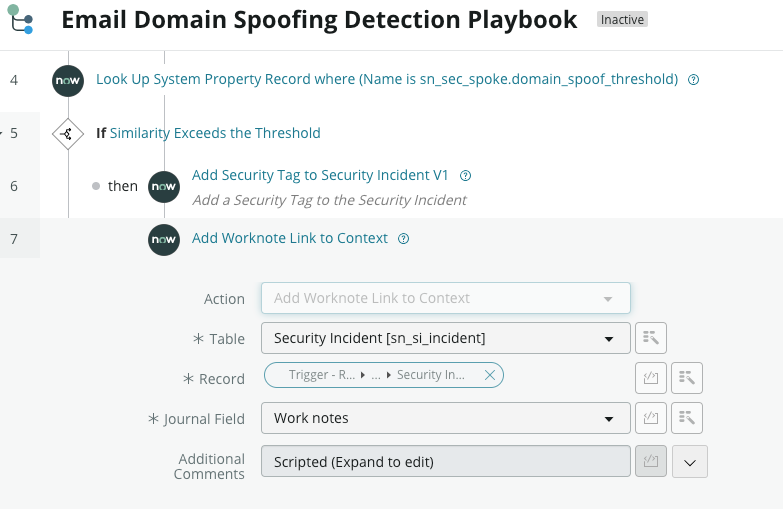Click help icon beside Add Worknote Link step
This screenshot has width=783, height=509.
click(x=403, y=239)
